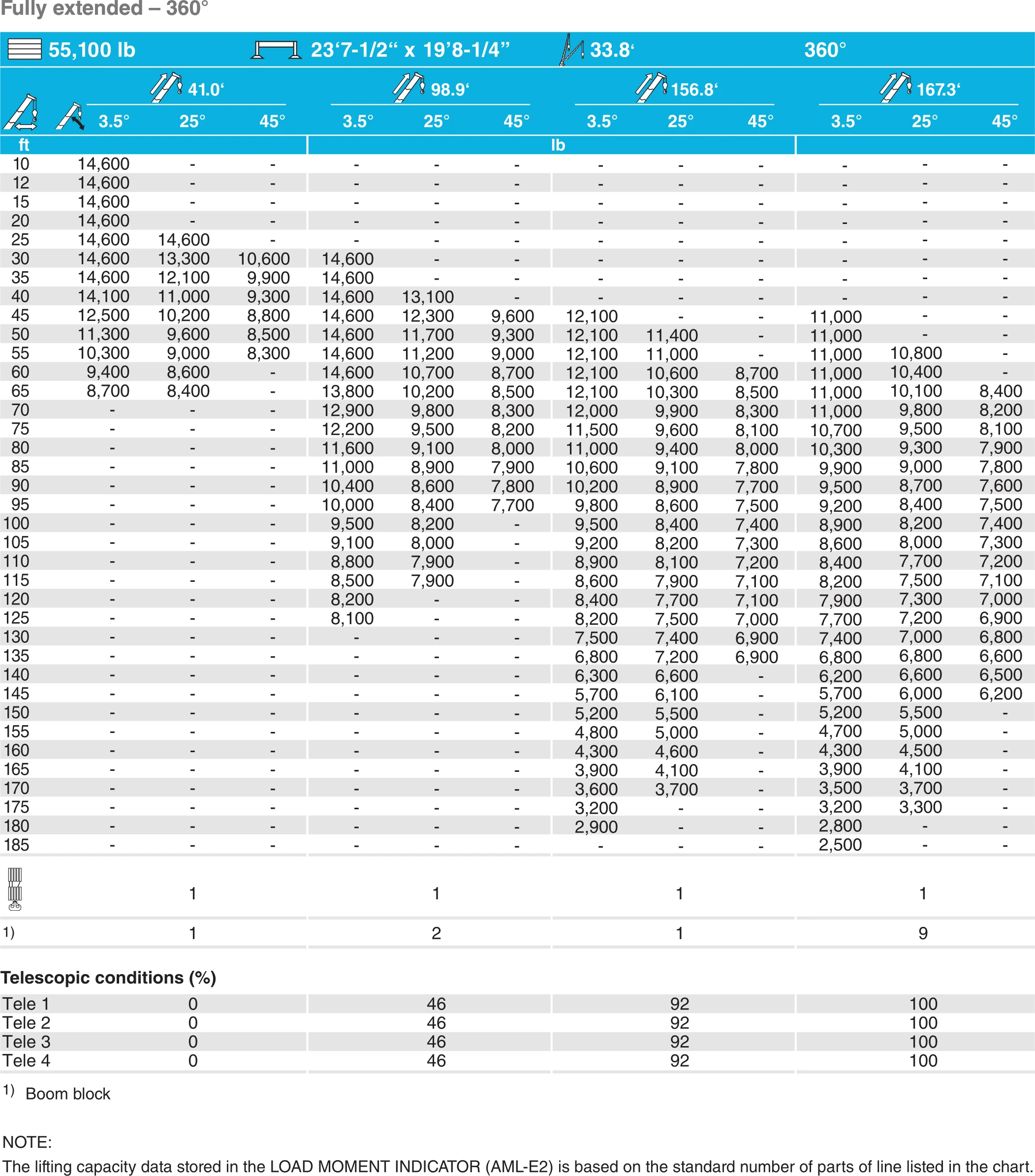Click the counterweight icon beside 55,100 lb
Screen dimensions: 1035x1176
24,49
